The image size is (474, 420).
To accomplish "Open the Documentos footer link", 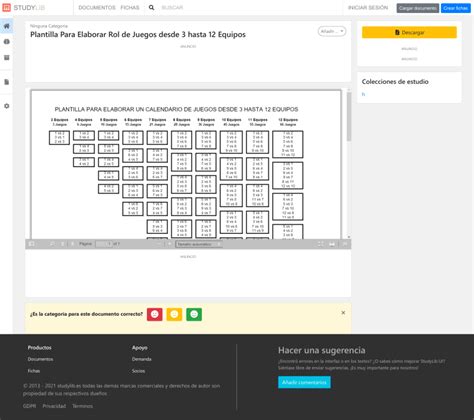I will (40, 359).
